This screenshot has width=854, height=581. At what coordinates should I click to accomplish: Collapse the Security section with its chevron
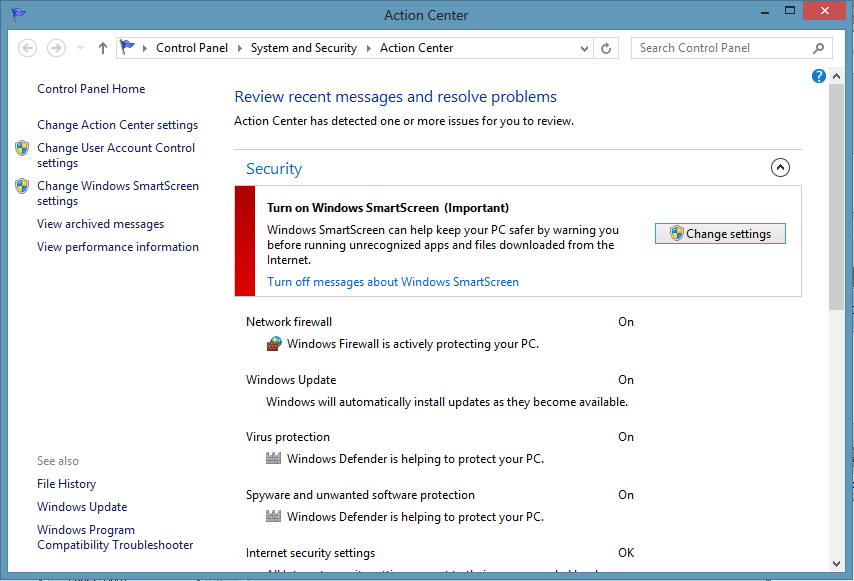click(780, 168)
